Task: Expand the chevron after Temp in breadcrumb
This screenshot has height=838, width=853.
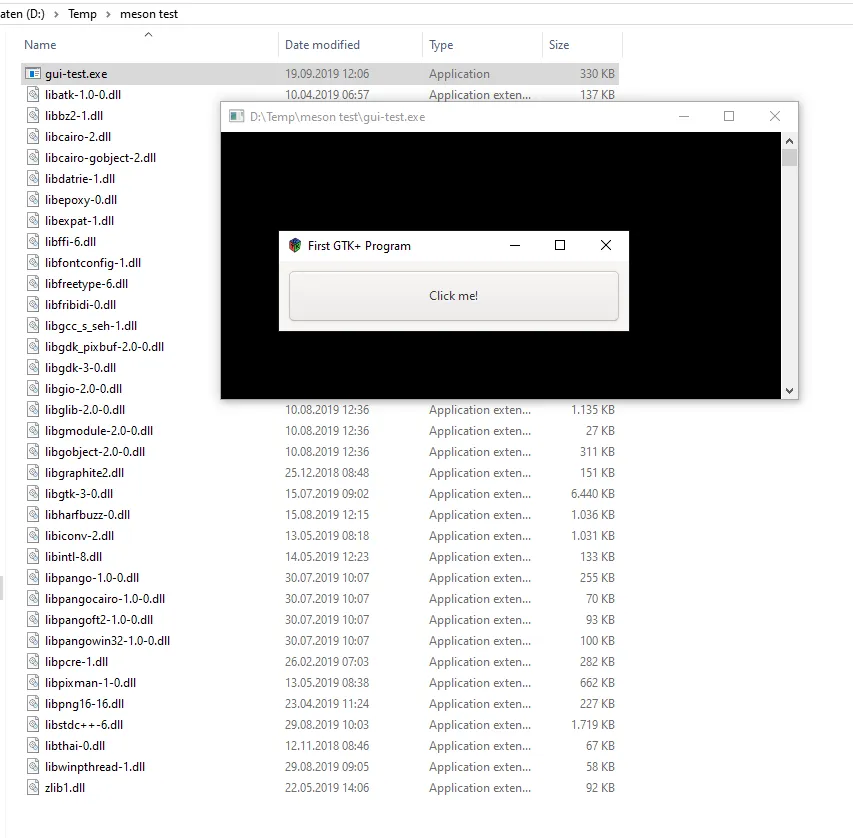Action: tap(108, 14)
